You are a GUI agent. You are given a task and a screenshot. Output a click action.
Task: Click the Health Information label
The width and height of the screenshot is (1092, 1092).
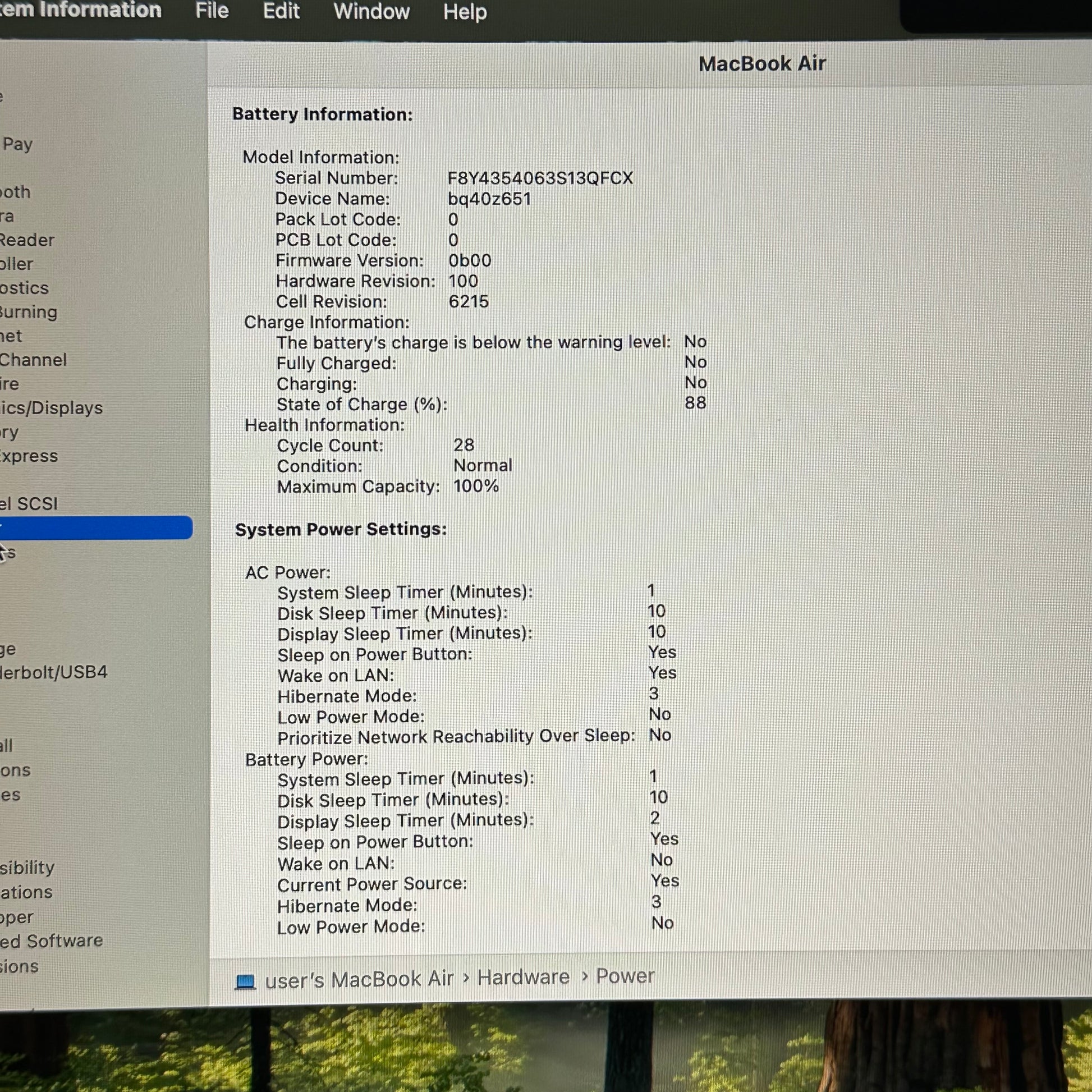(x=324, y=425)
